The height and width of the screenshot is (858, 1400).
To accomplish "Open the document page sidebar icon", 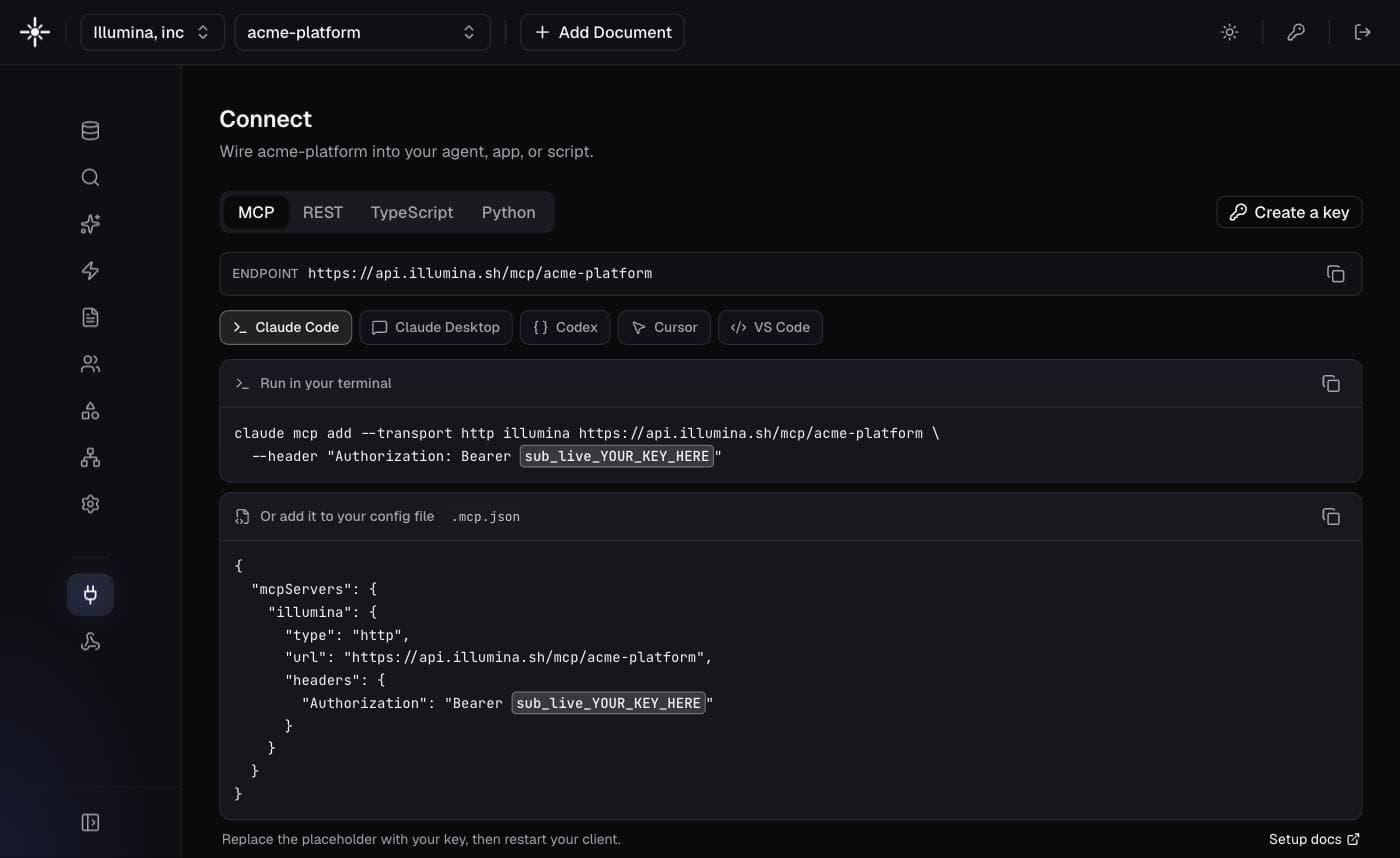I will (x=90, y=317).
